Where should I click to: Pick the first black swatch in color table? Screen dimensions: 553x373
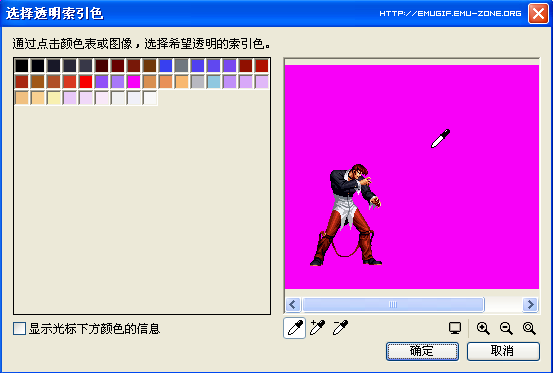tap(22, 66)
